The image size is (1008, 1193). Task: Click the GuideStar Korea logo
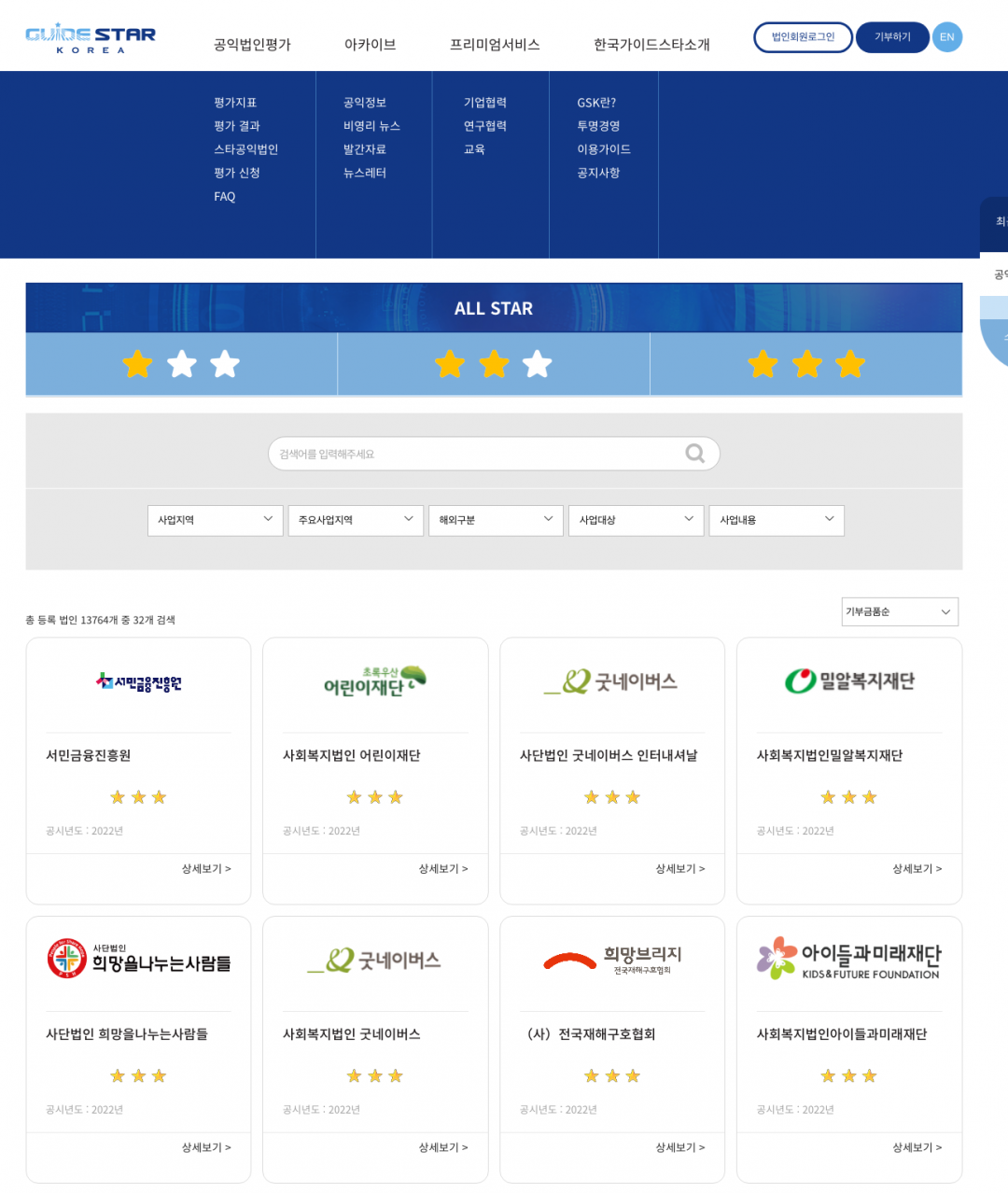point(91,38)
